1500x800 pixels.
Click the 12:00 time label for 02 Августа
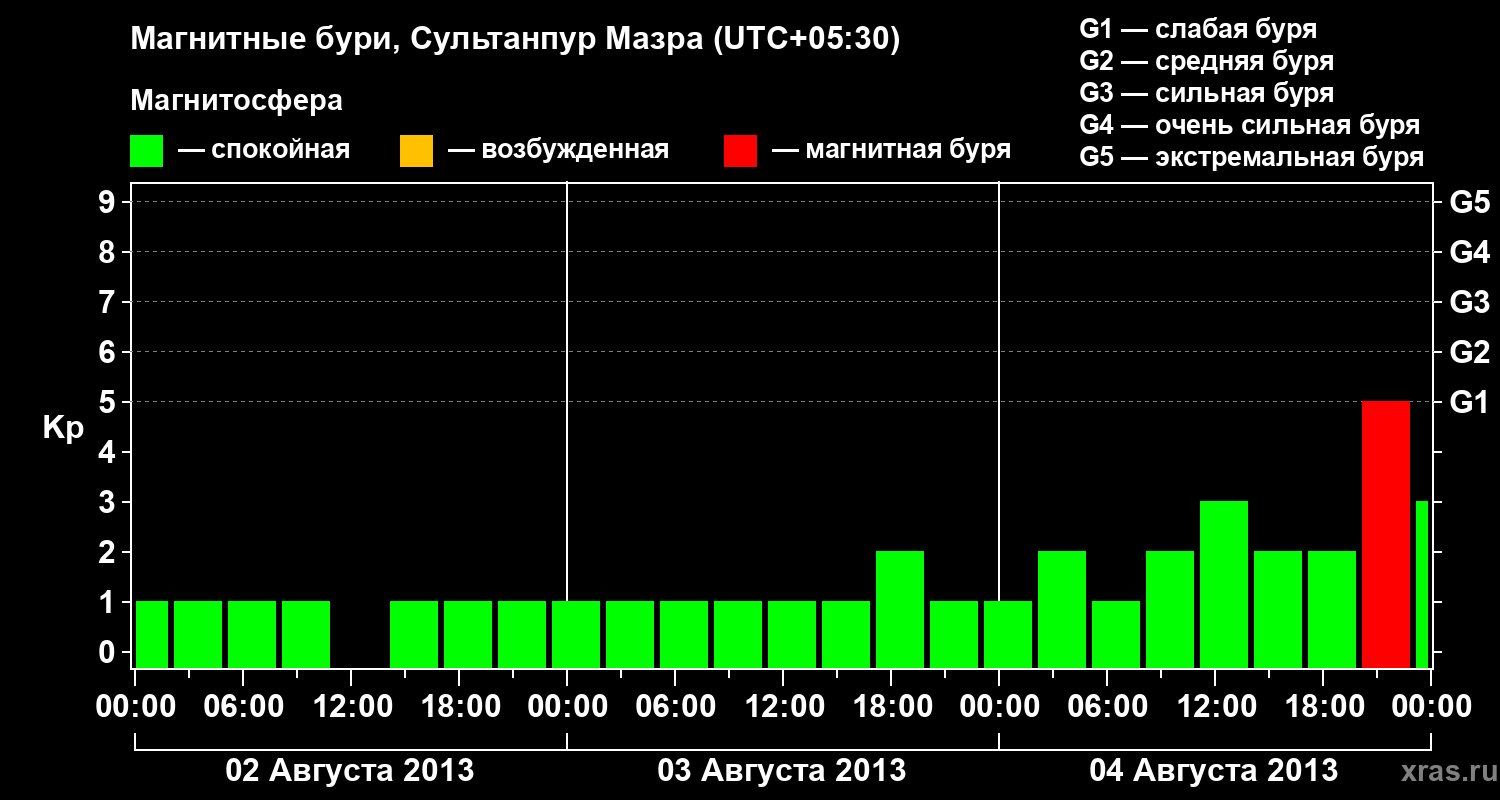pos(351,706)
